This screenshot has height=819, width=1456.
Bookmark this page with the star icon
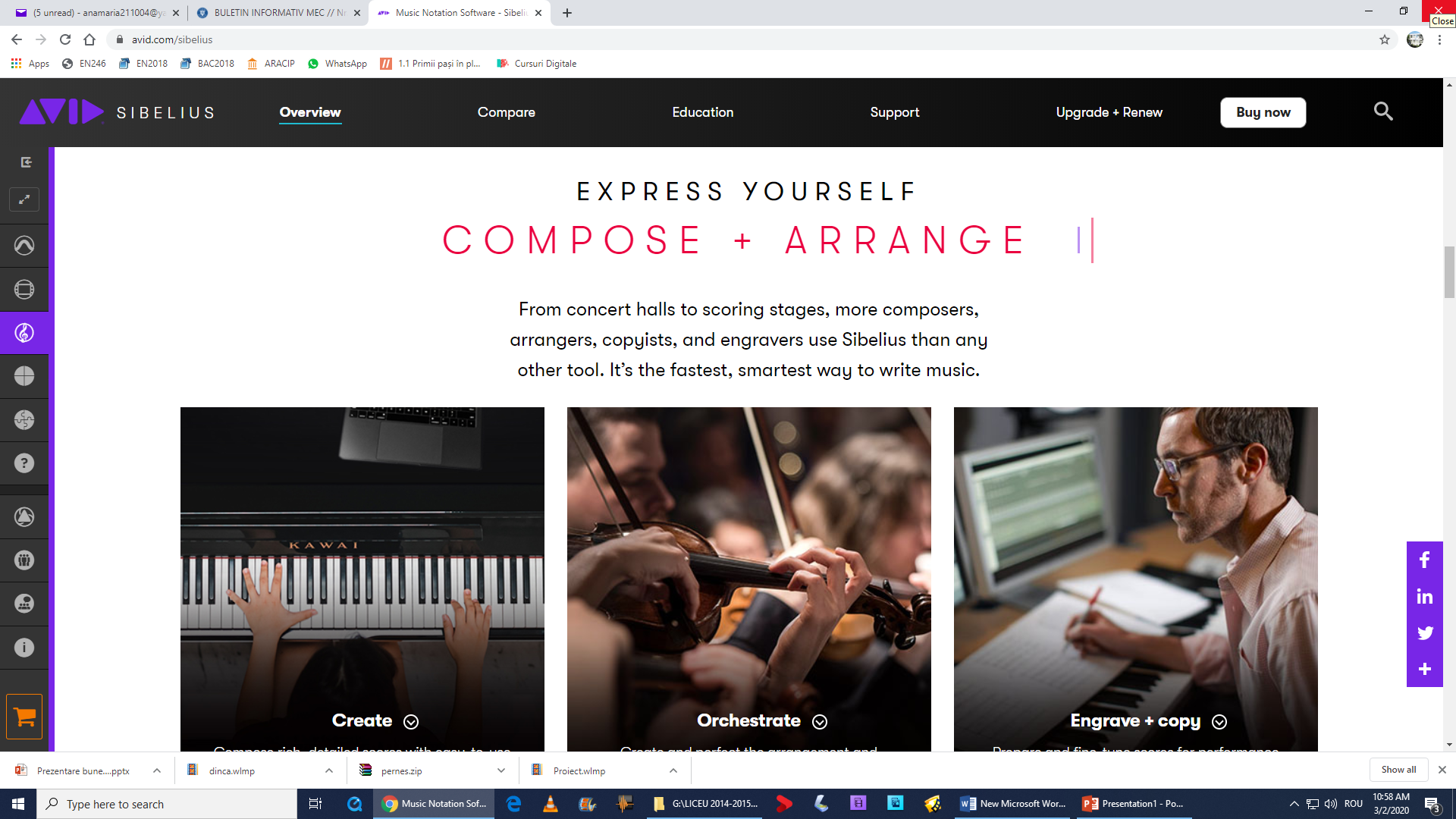click(x=1385, y=39)
